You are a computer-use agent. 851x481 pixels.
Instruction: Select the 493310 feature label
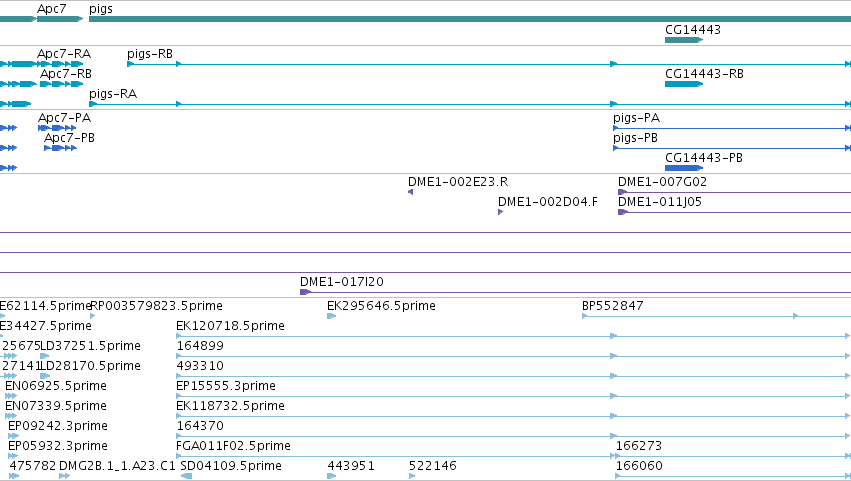200,366
